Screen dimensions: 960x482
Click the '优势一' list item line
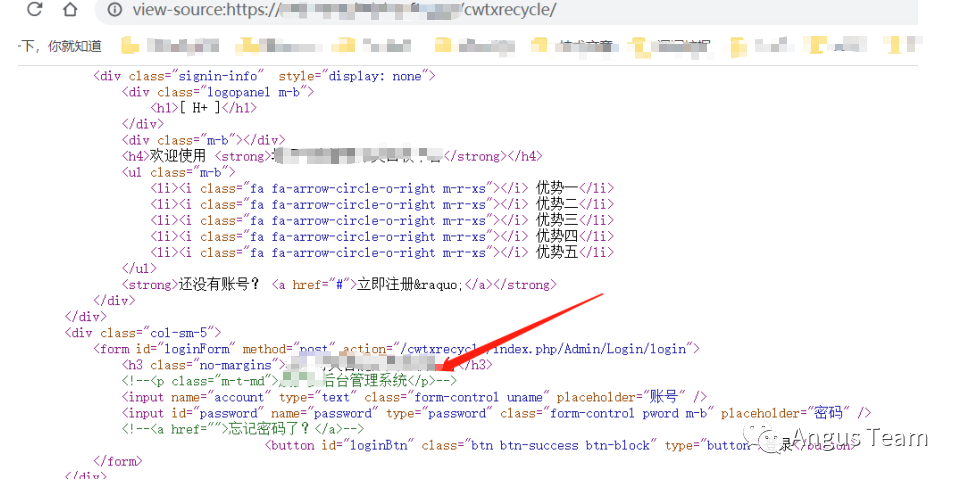coord(382,188)
